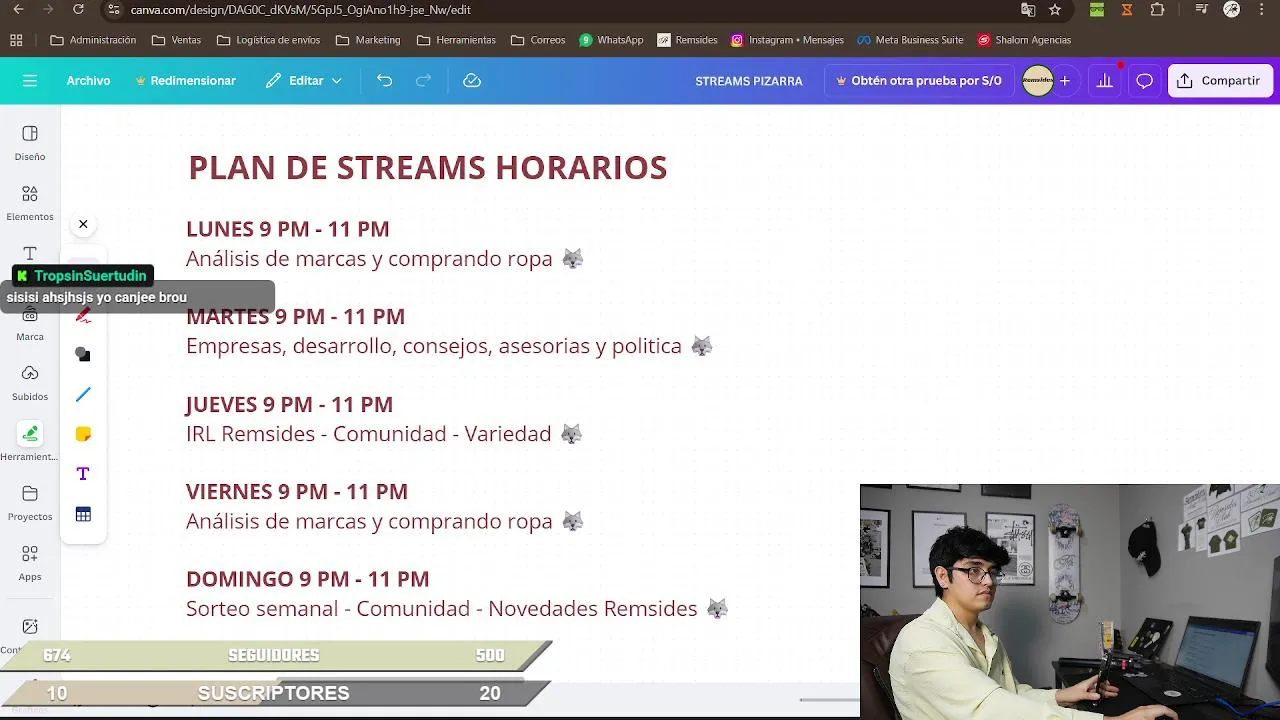1280x720 pixels.
Task: Open the Elementos sidebar panel
Action: (x=30, y=203)
